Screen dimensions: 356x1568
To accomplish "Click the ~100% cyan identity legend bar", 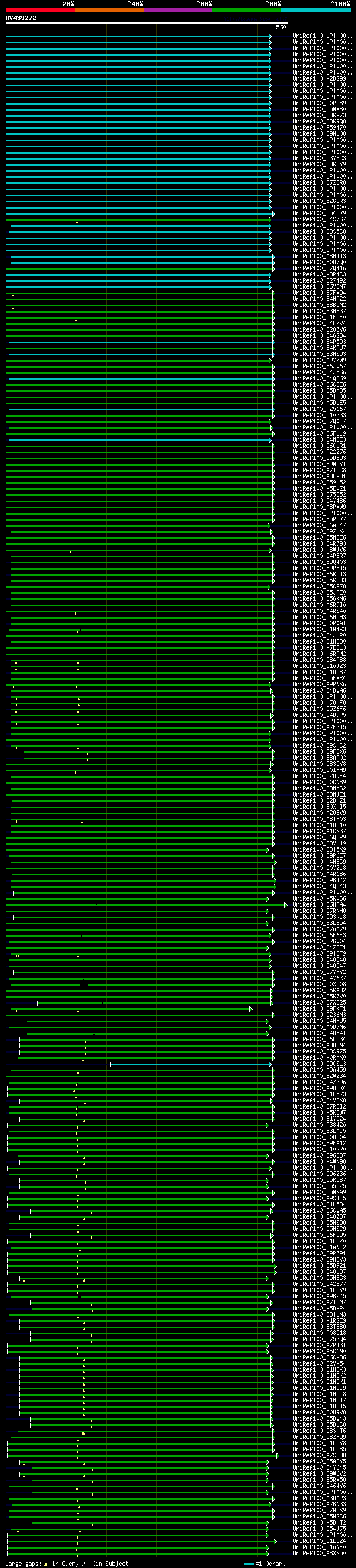I will [x=315, y=10].
